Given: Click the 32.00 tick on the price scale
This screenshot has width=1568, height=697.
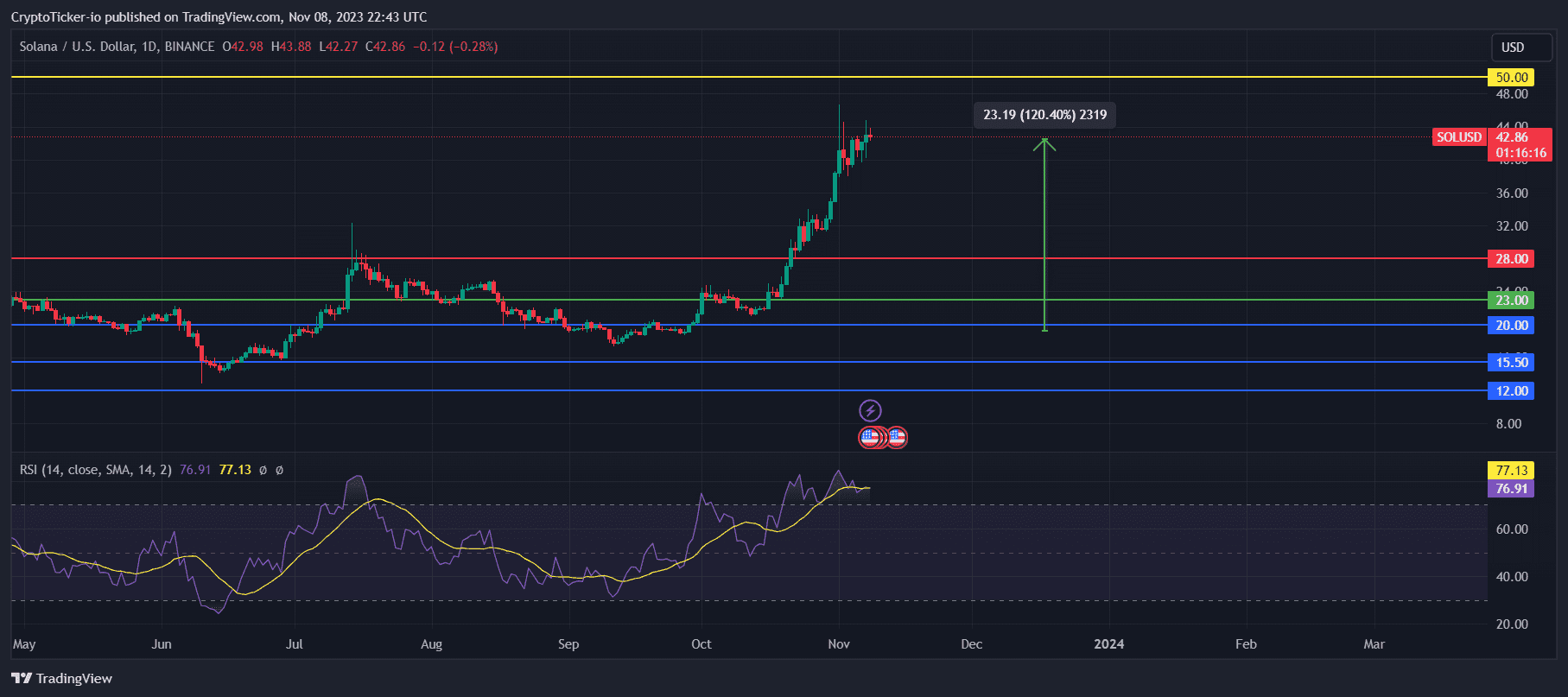Looking at the screenshot, I should (x=1512, y=226).
